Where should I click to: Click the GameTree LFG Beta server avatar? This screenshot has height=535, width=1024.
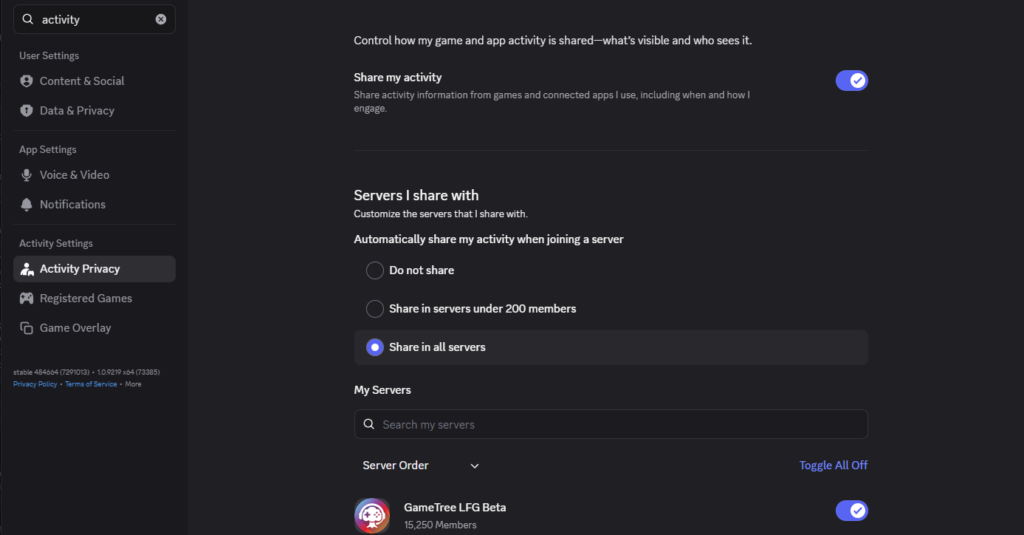point(372,515)
